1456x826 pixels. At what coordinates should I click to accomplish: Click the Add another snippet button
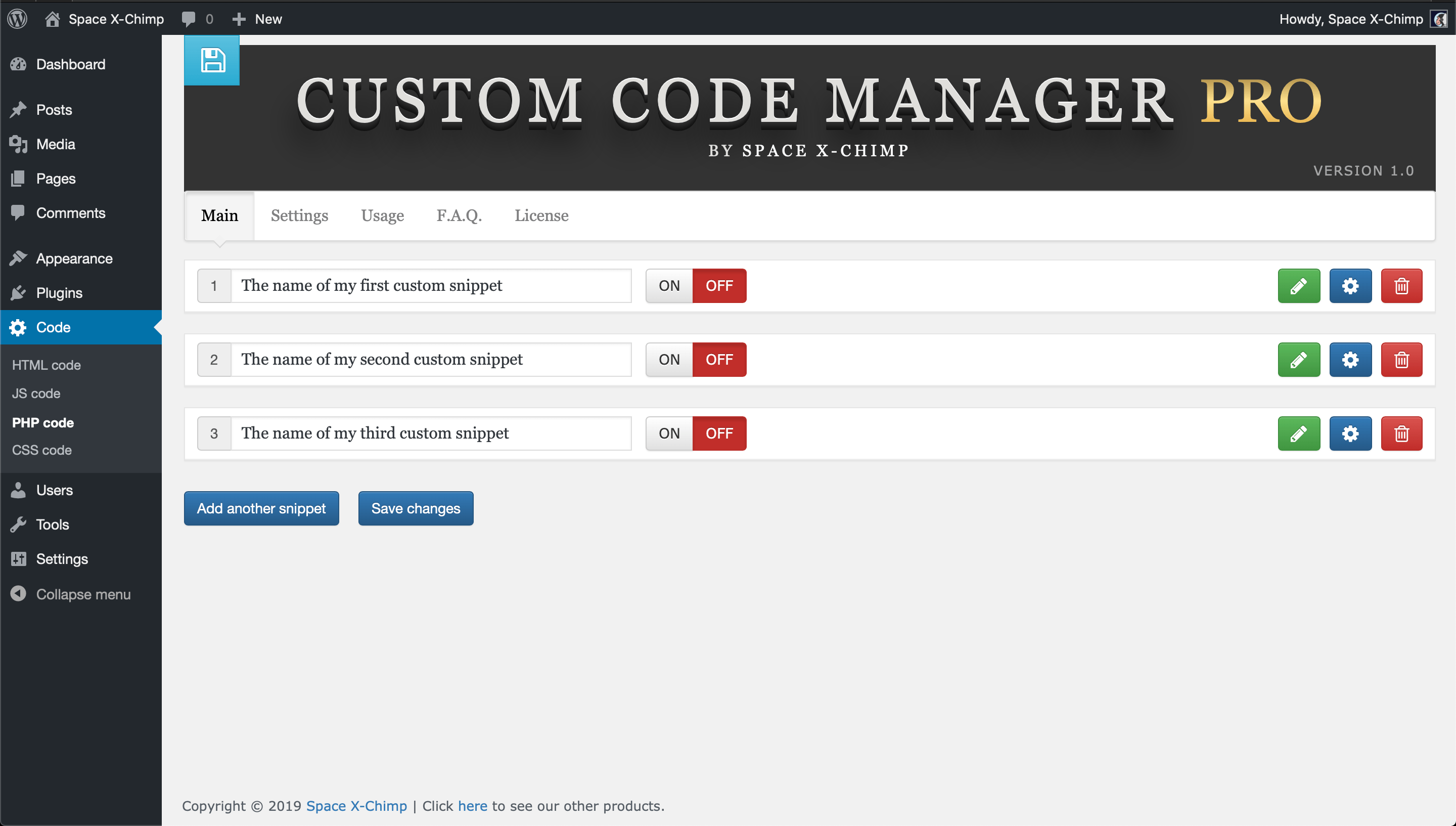[x=261, y=508]
